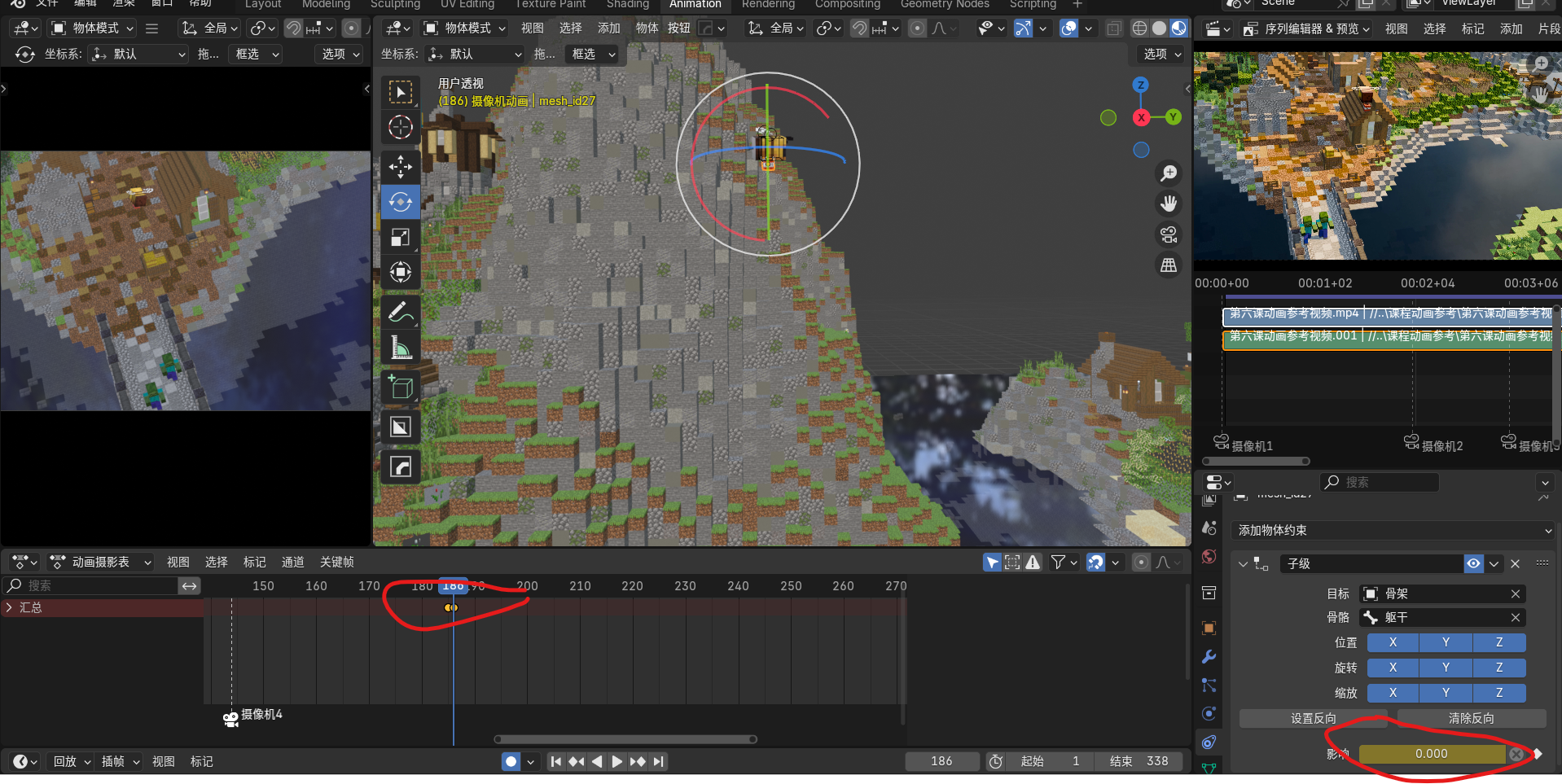Open the Object Constraints properties tab
The image size is (1562, 784).
point(1209,742)
